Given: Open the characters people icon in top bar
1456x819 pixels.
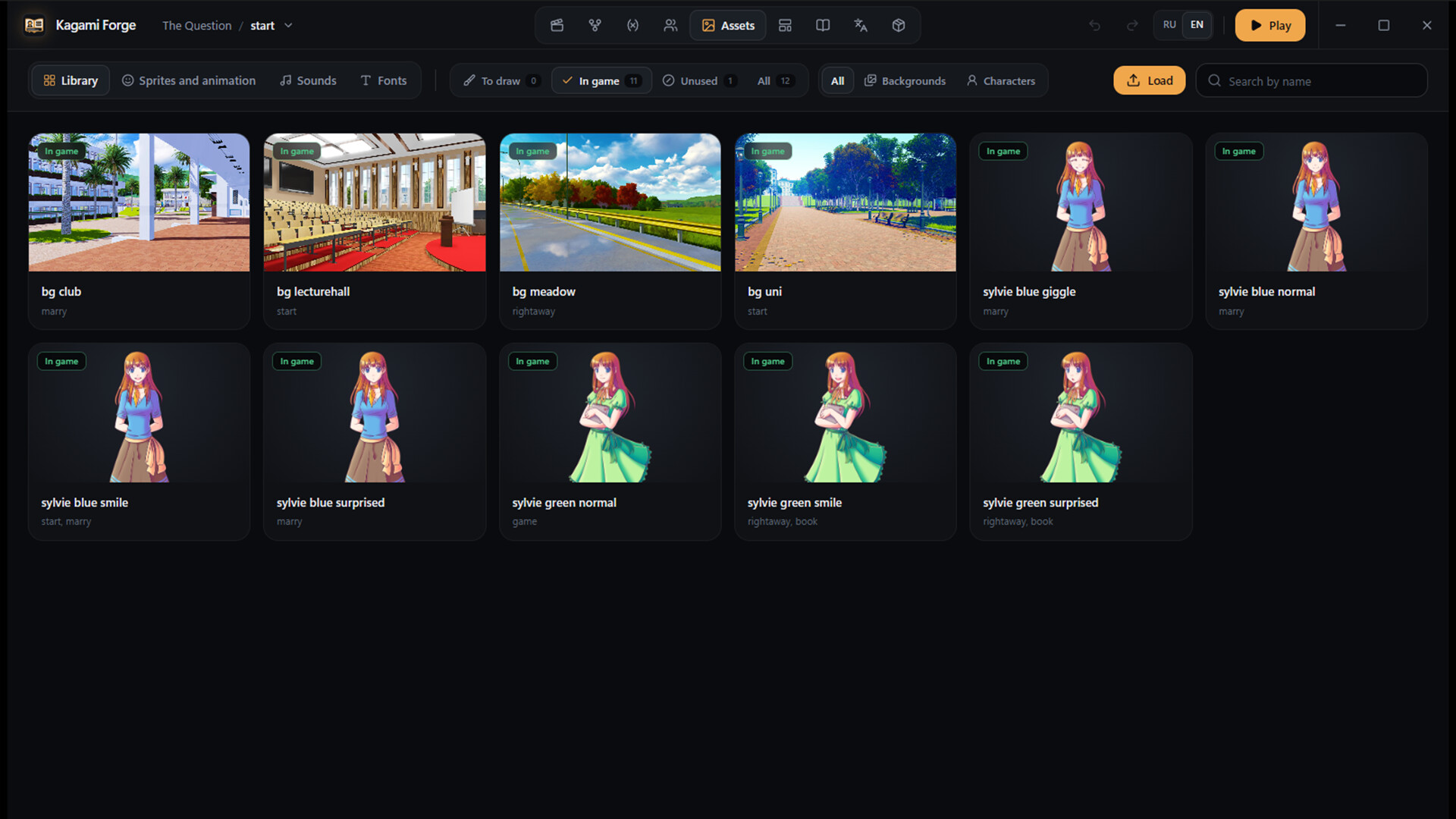Looking at the screenshot, I should point(670,25).
